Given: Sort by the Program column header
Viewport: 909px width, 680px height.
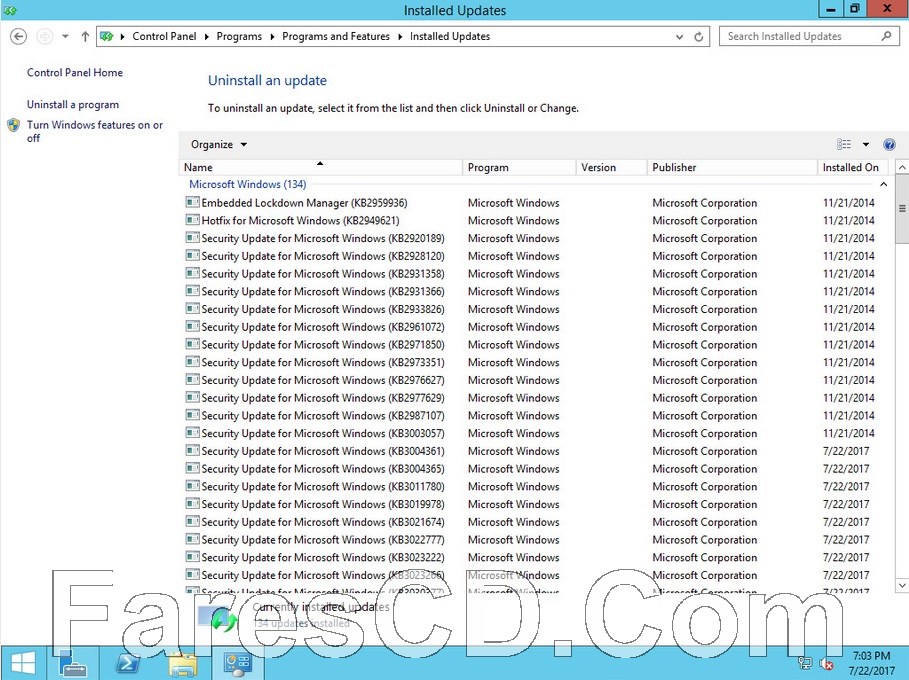Looking at the screenshot, I should [x=519, y=167].
